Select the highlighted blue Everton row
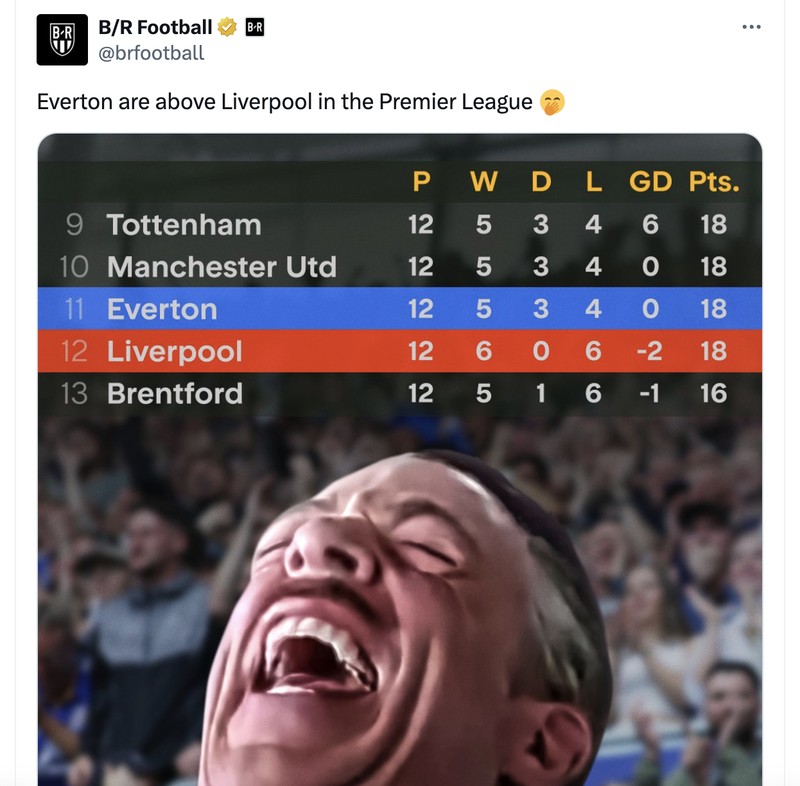The image size is (800, 786). [x=400, y=309]
